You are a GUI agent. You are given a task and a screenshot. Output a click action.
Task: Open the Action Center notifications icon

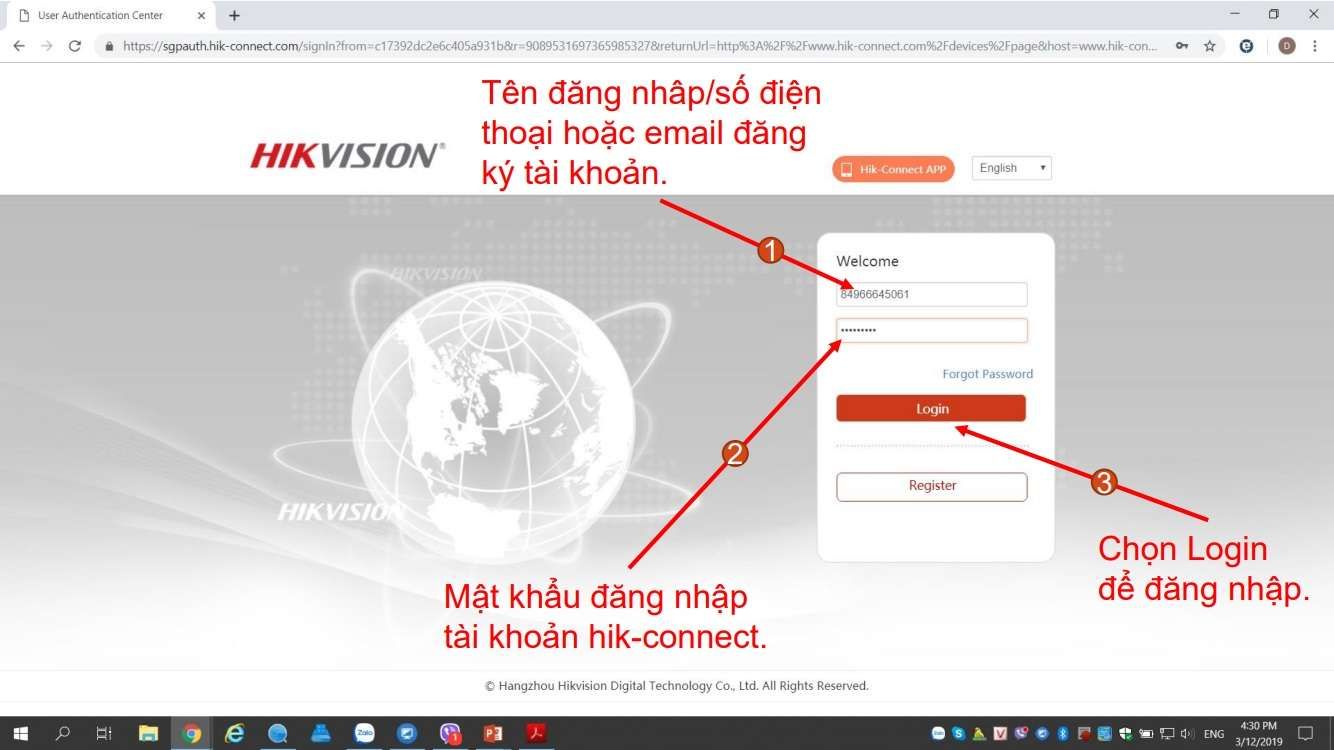click(1305, 733)
